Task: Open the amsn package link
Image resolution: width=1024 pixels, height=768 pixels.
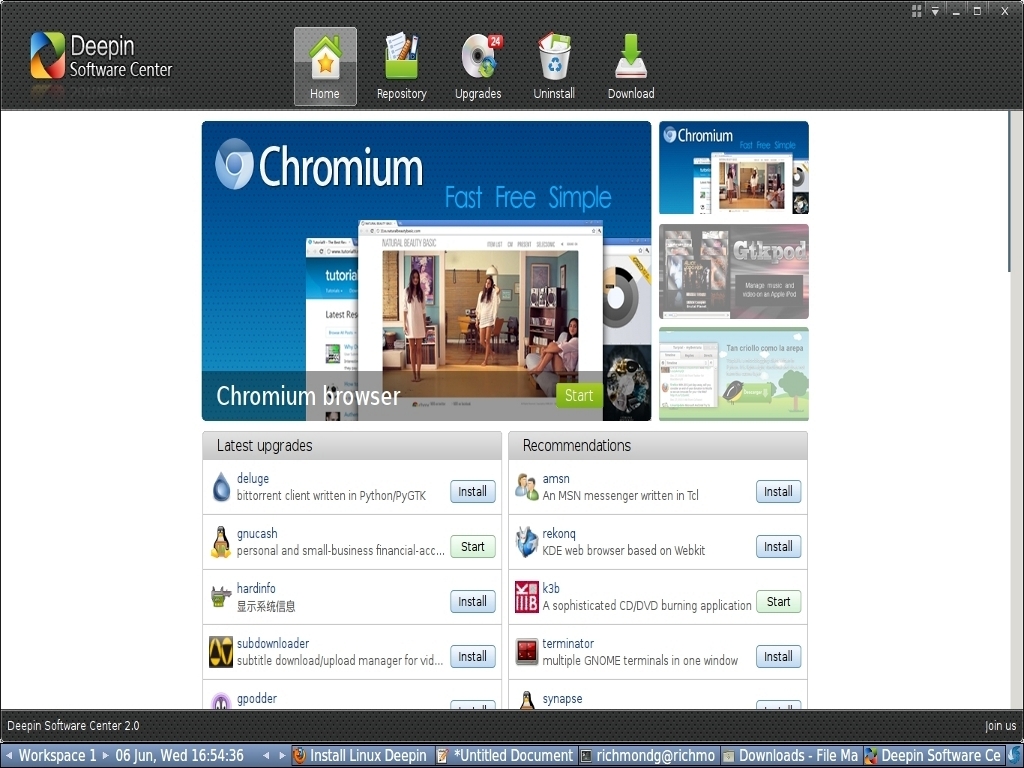Action: point(556,479)
